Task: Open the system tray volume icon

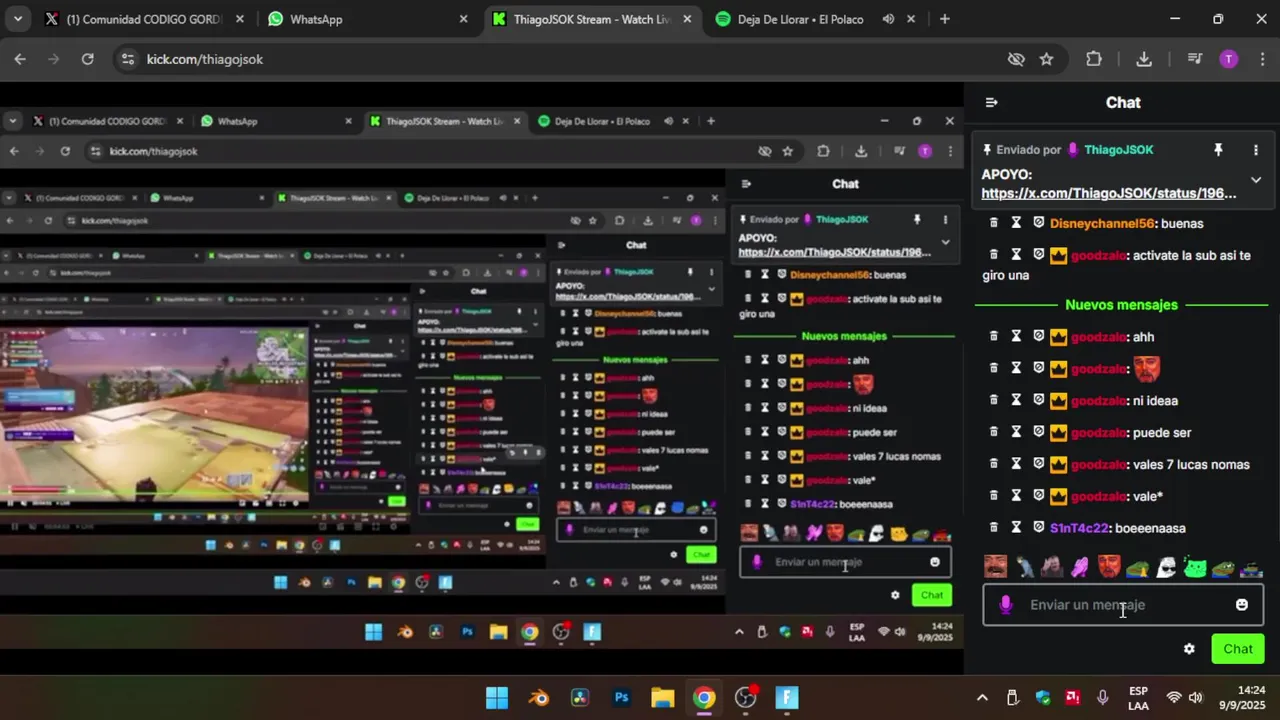Action: pos(1196,698)
